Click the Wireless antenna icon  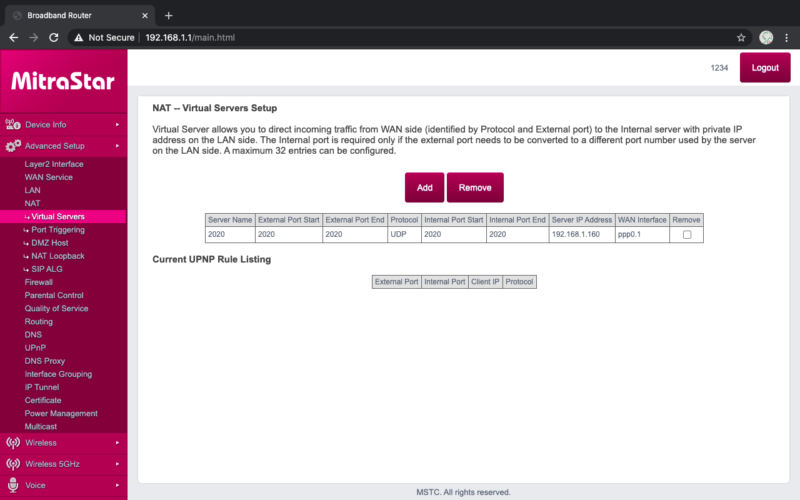pyautogui.click(x=13, y=442)
